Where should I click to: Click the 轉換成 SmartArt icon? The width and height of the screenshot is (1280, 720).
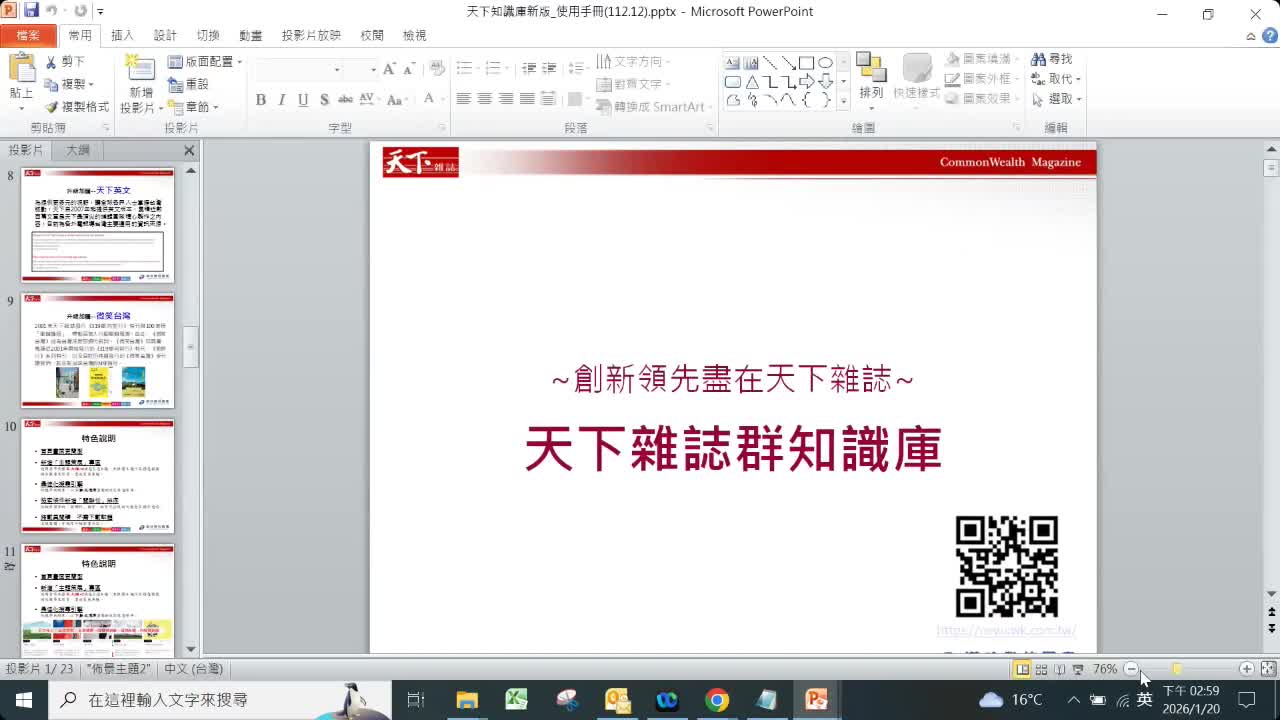[652, 106]
